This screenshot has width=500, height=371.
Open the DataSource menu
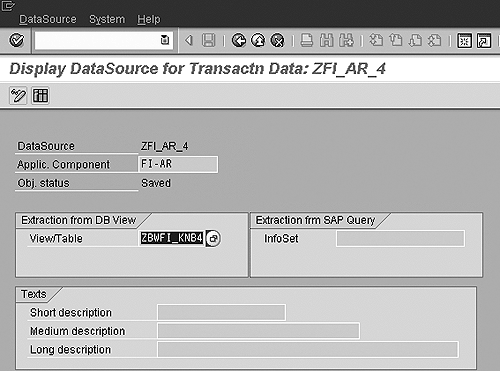coord(48,19)
